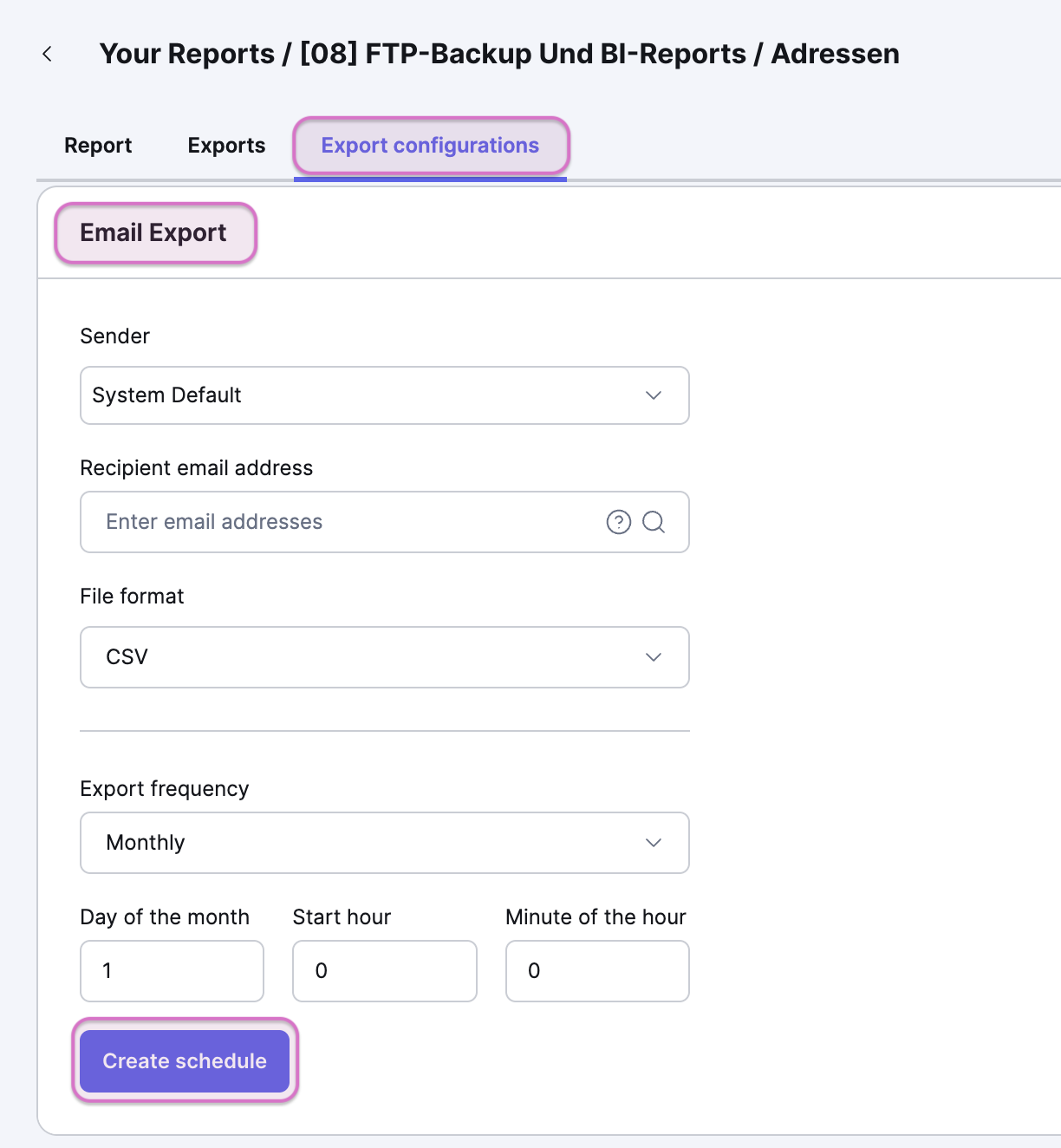The width and height of the screenshot is (1061, 1148).
Task: Click the magnifier search icon in recipient field
Action: click(x=654, y=522)
